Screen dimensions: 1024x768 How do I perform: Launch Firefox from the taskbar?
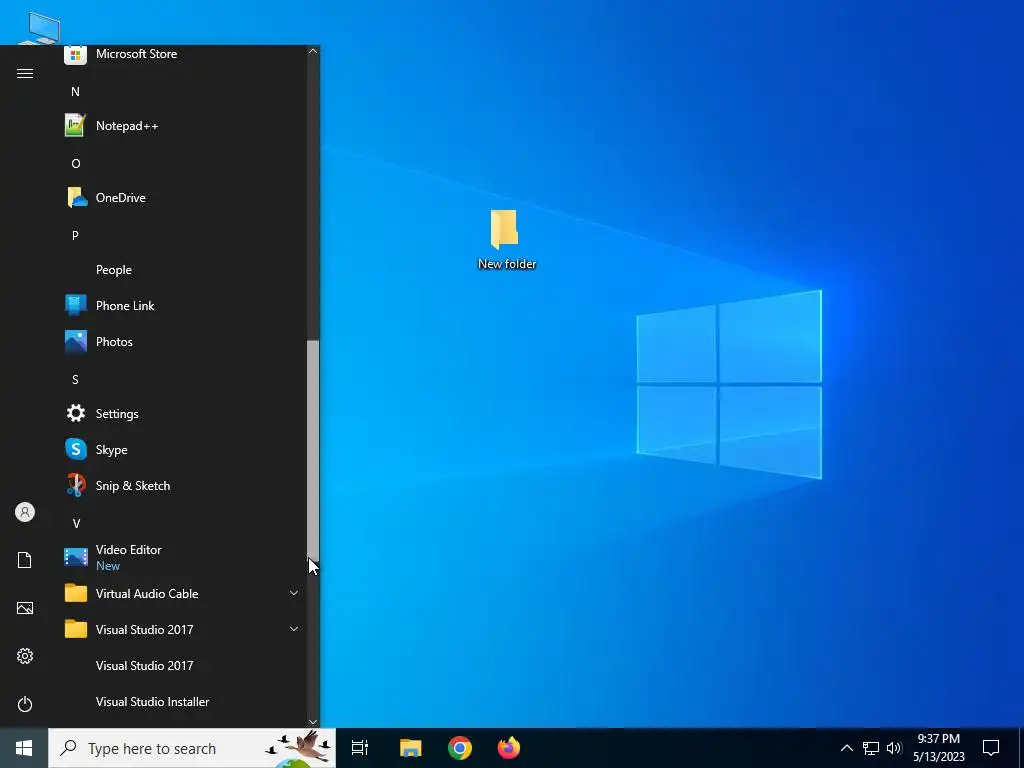(x=509, y=748)
